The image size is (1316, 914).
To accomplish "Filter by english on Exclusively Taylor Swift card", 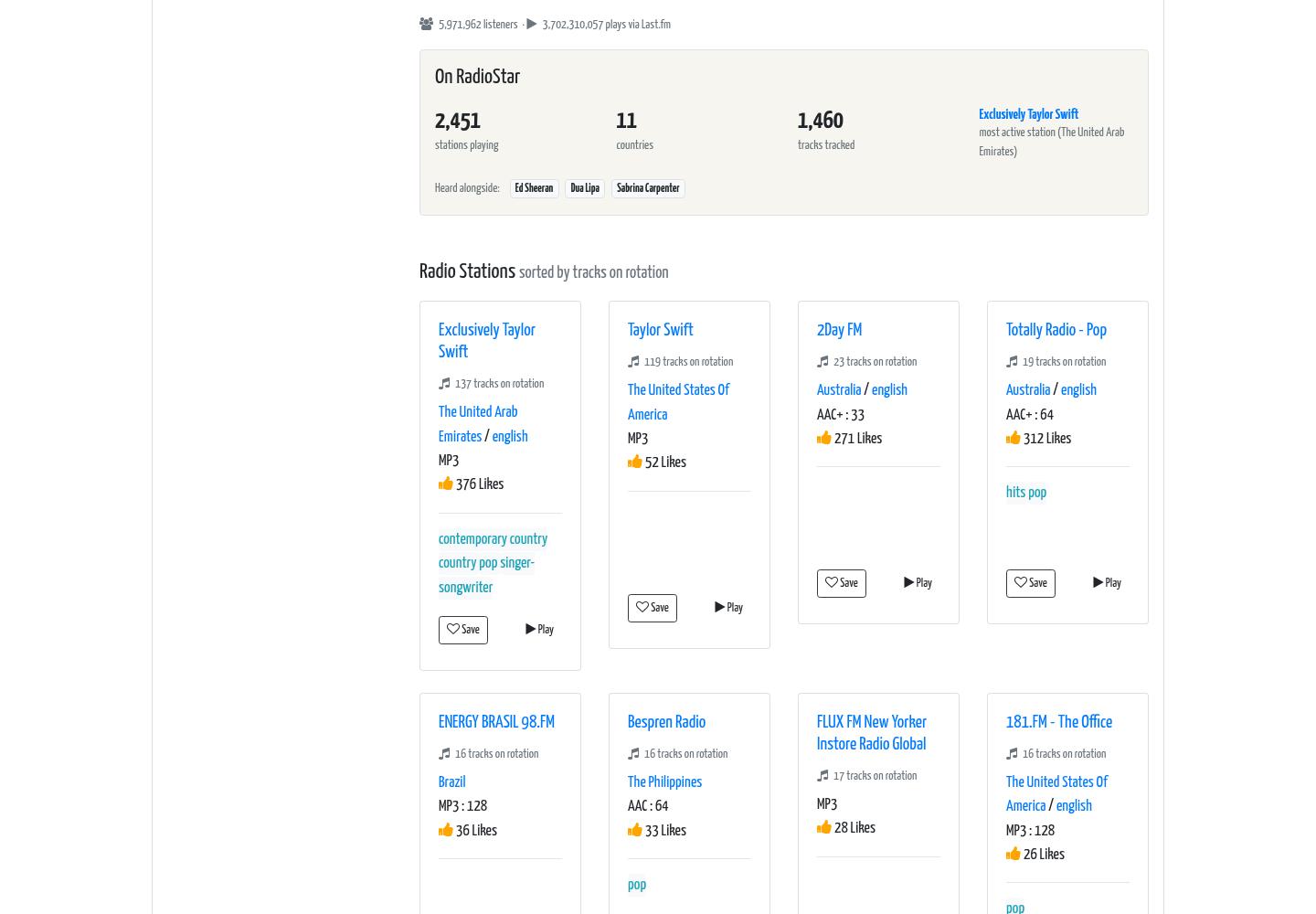I will tap(510, 436).
